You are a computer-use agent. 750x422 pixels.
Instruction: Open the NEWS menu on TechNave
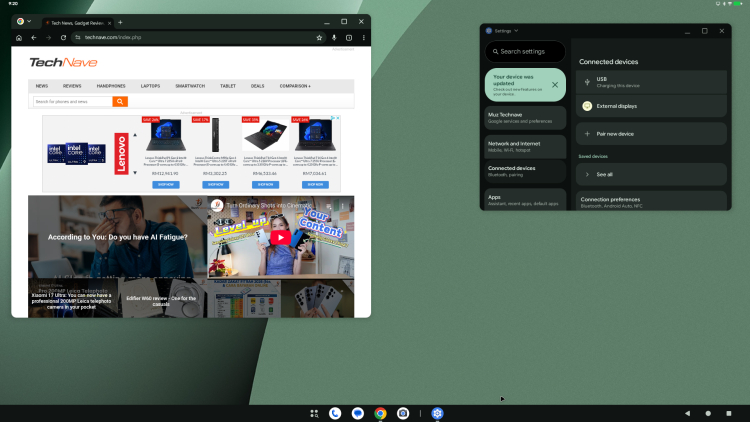[42, 86]
